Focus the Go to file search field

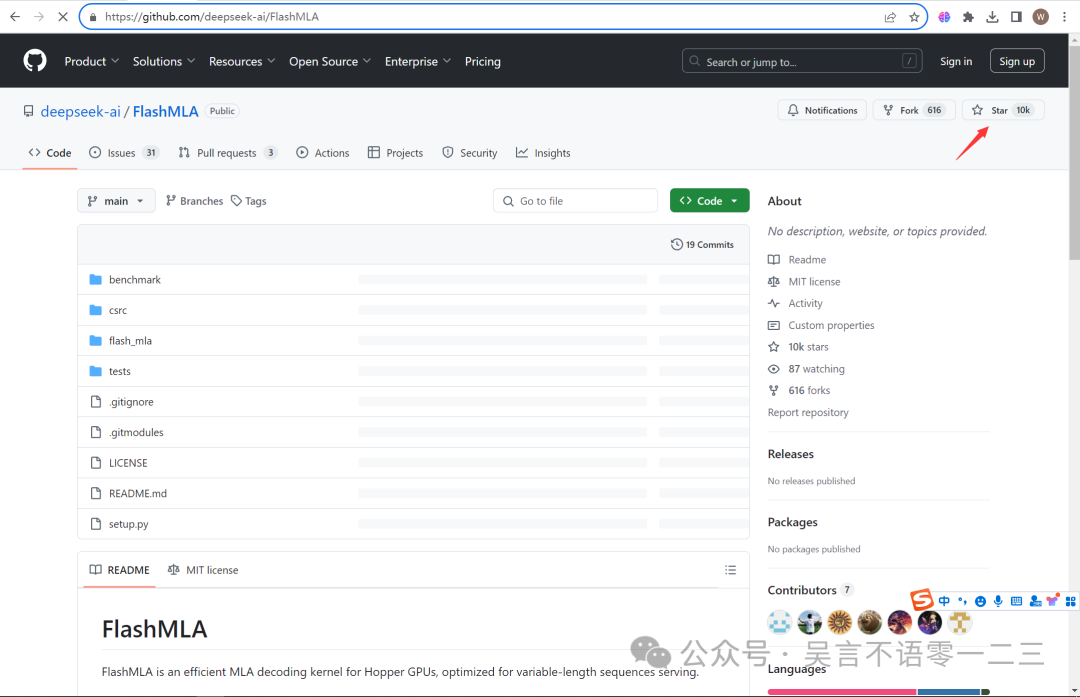coord(575,201)
